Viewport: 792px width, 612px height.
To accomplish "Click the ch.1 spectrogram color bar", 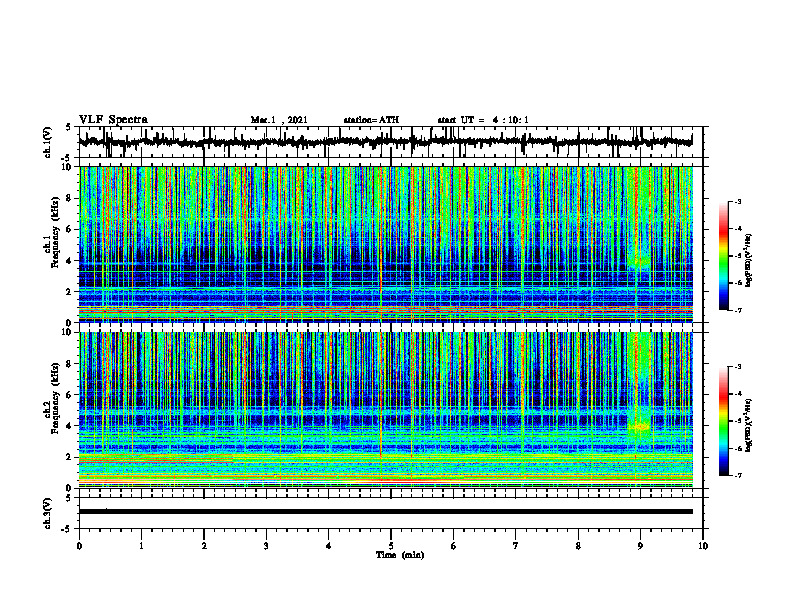I will (x=724, y=256).
